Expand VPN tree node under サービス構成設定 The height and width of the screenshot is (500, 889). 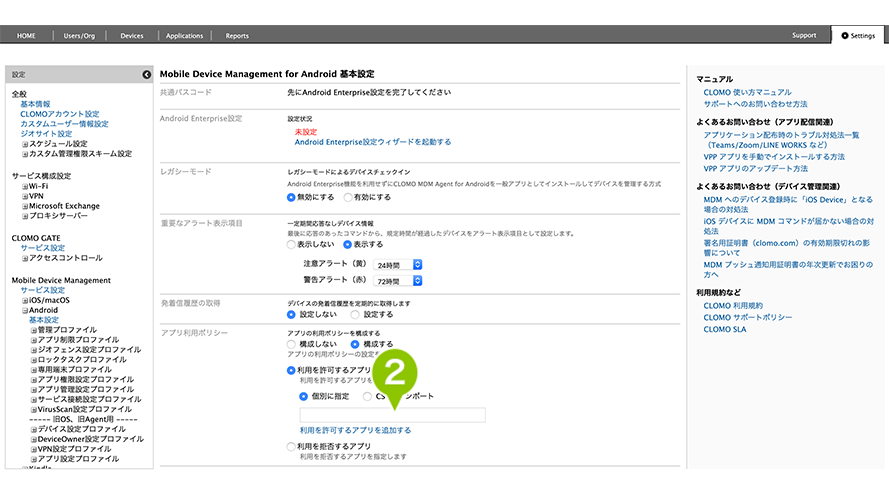click(25, 196)
